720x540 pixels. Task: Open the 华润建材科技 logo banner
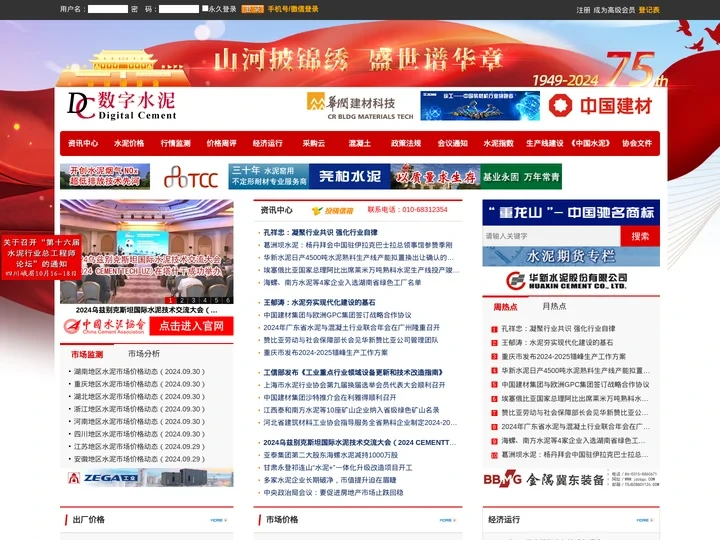[x=360, y=107]
